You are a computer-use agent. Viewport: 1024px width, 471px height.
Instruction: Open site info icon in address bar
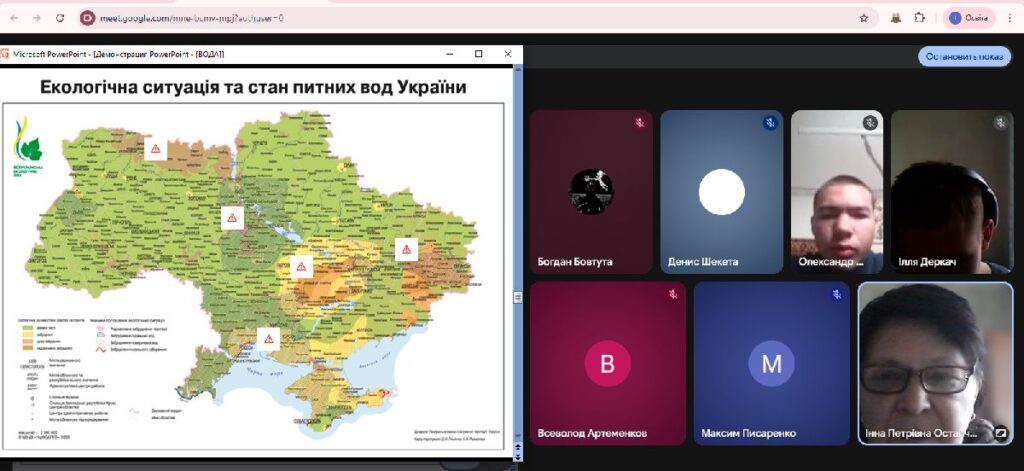tap(88, 18)
